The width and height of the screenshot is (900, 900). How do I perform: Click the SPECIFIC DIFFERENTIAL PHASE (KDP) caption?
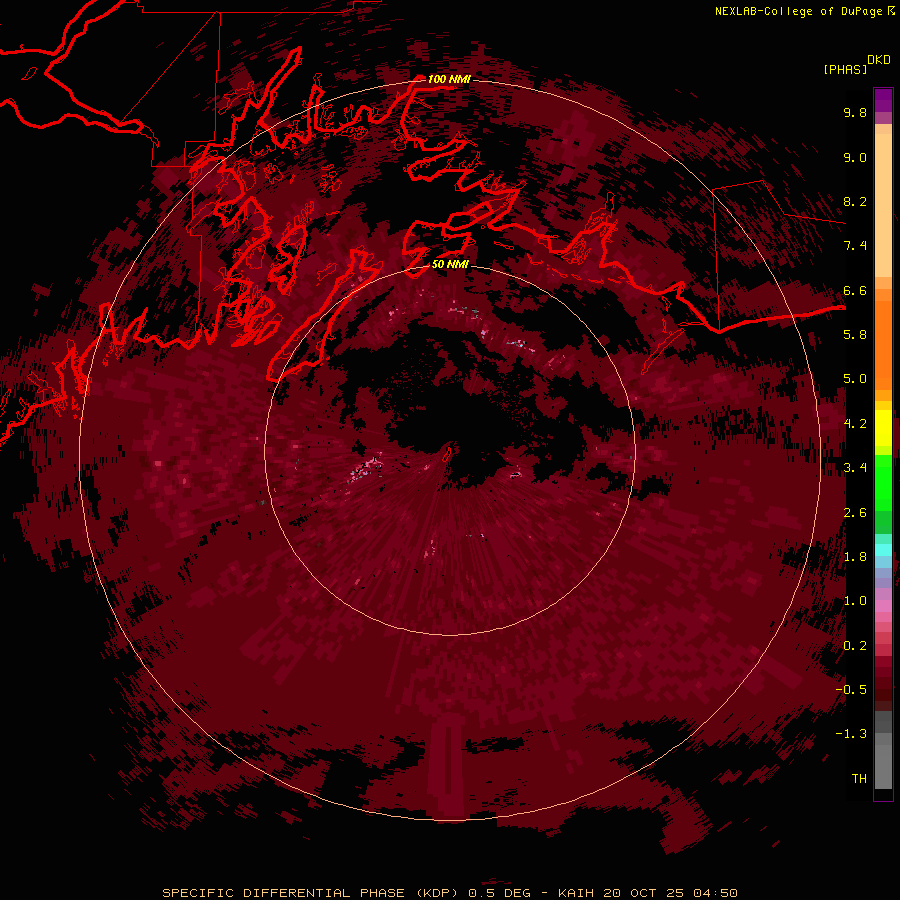coord(310,893)
